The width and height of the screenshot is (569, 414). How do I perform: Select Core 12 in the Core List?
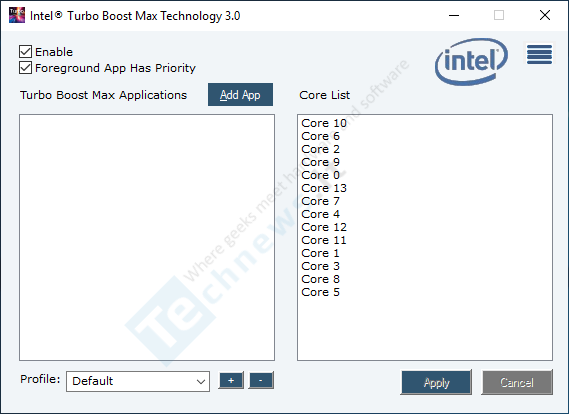click(x=324, y=227)
